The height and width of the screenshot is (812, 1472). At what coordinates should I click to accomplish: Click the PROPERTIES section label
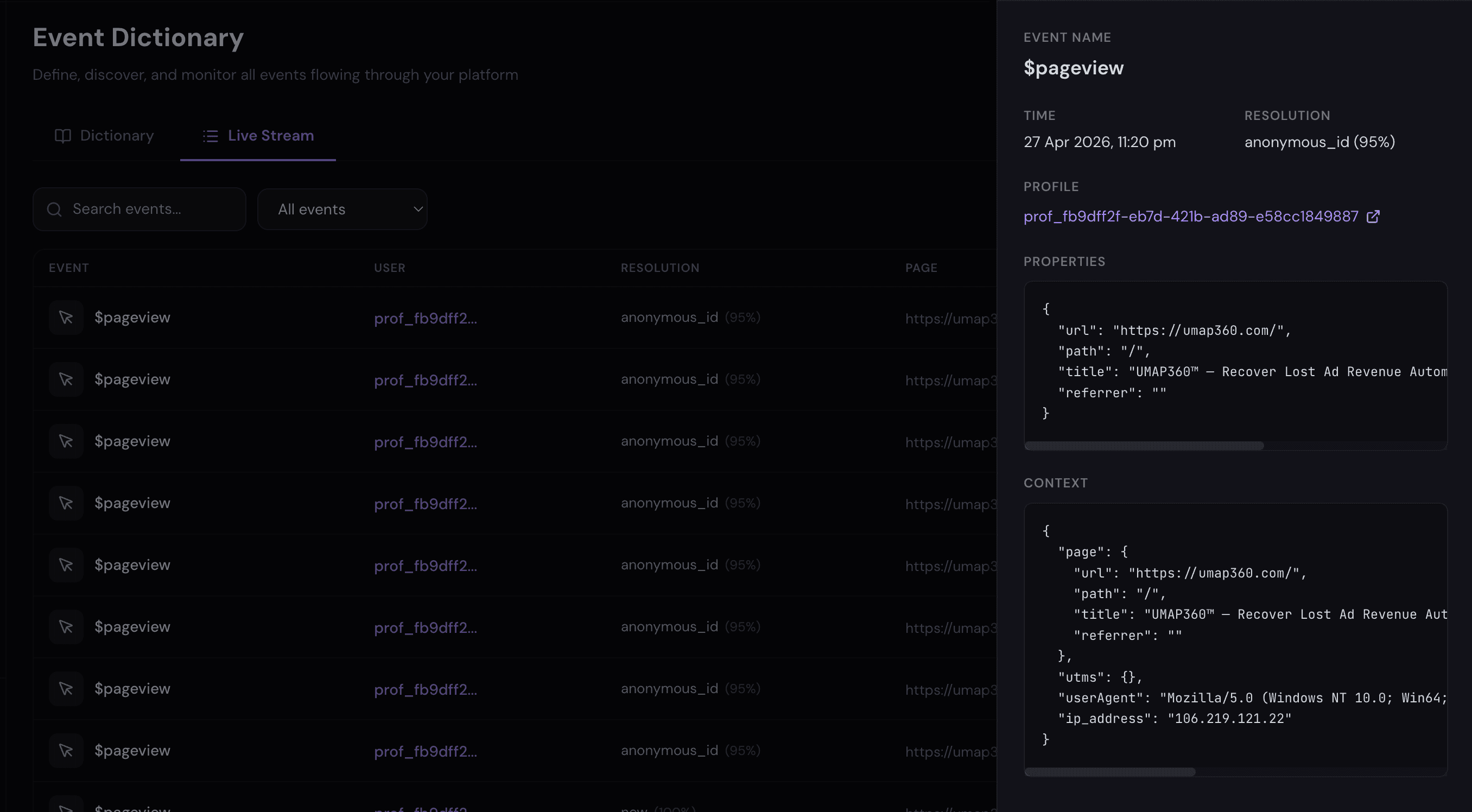click(x=1064, y=262)
